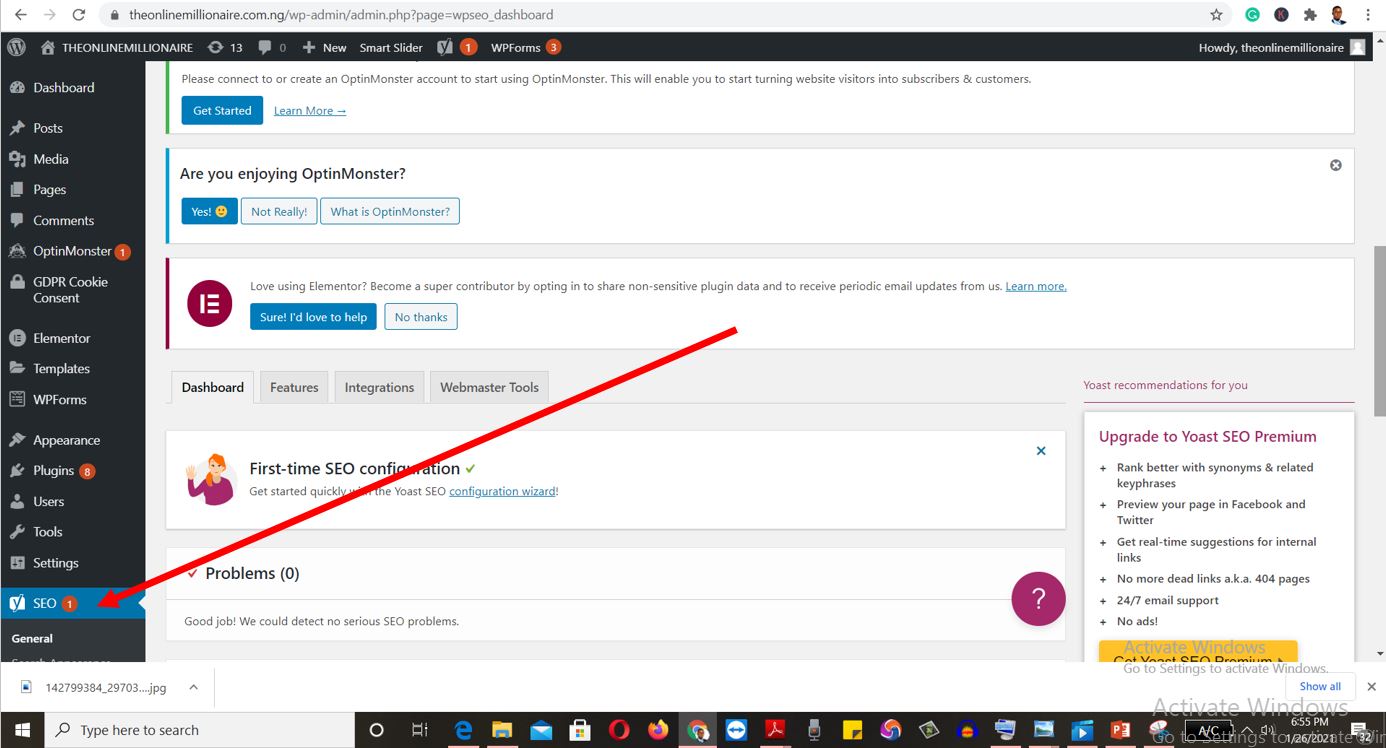Close the First-time SEO configuration box
1386x748 pixels.
point(1041,451)
